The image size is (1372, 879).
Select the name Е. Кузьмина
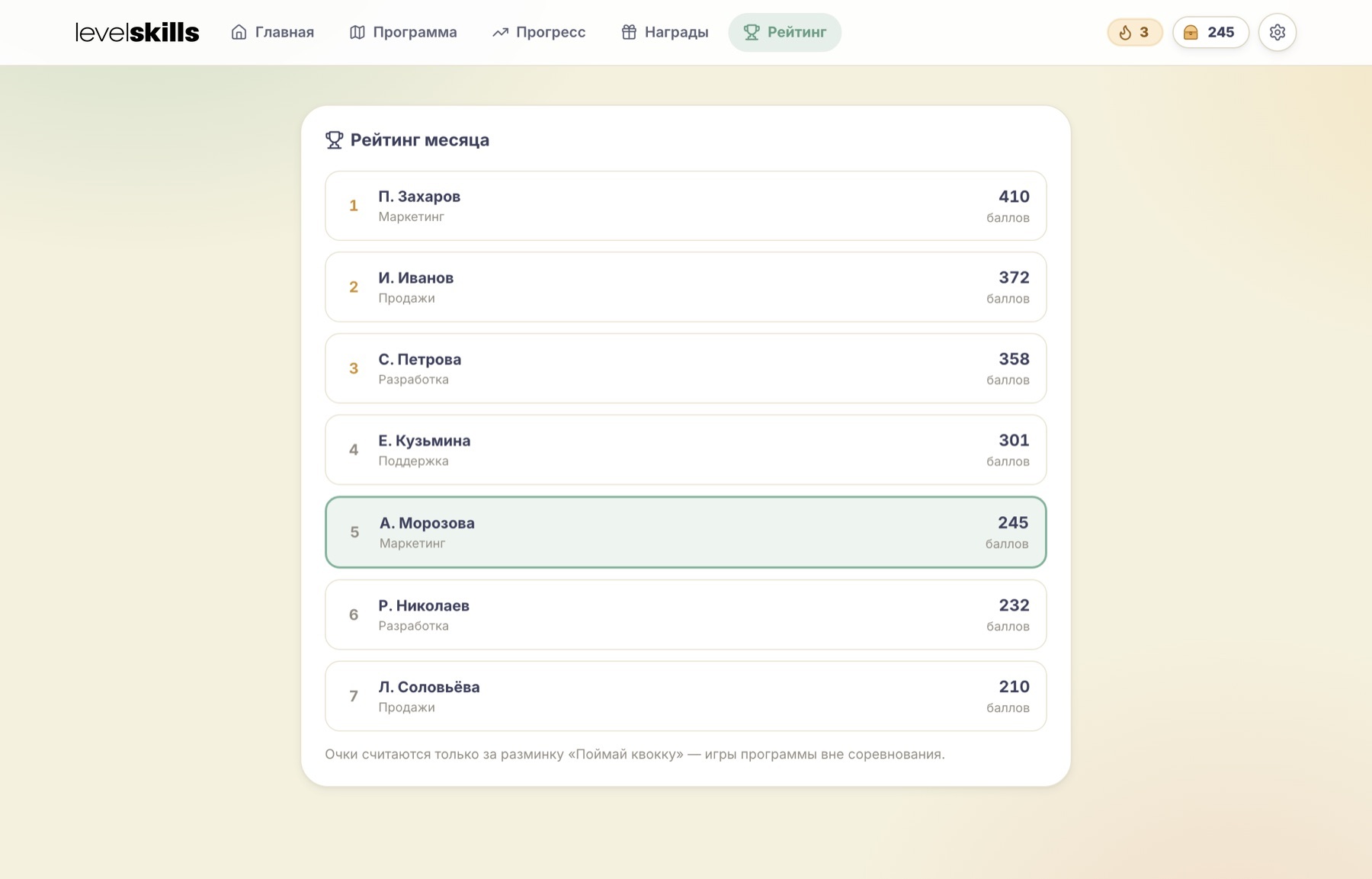(425, 441)
